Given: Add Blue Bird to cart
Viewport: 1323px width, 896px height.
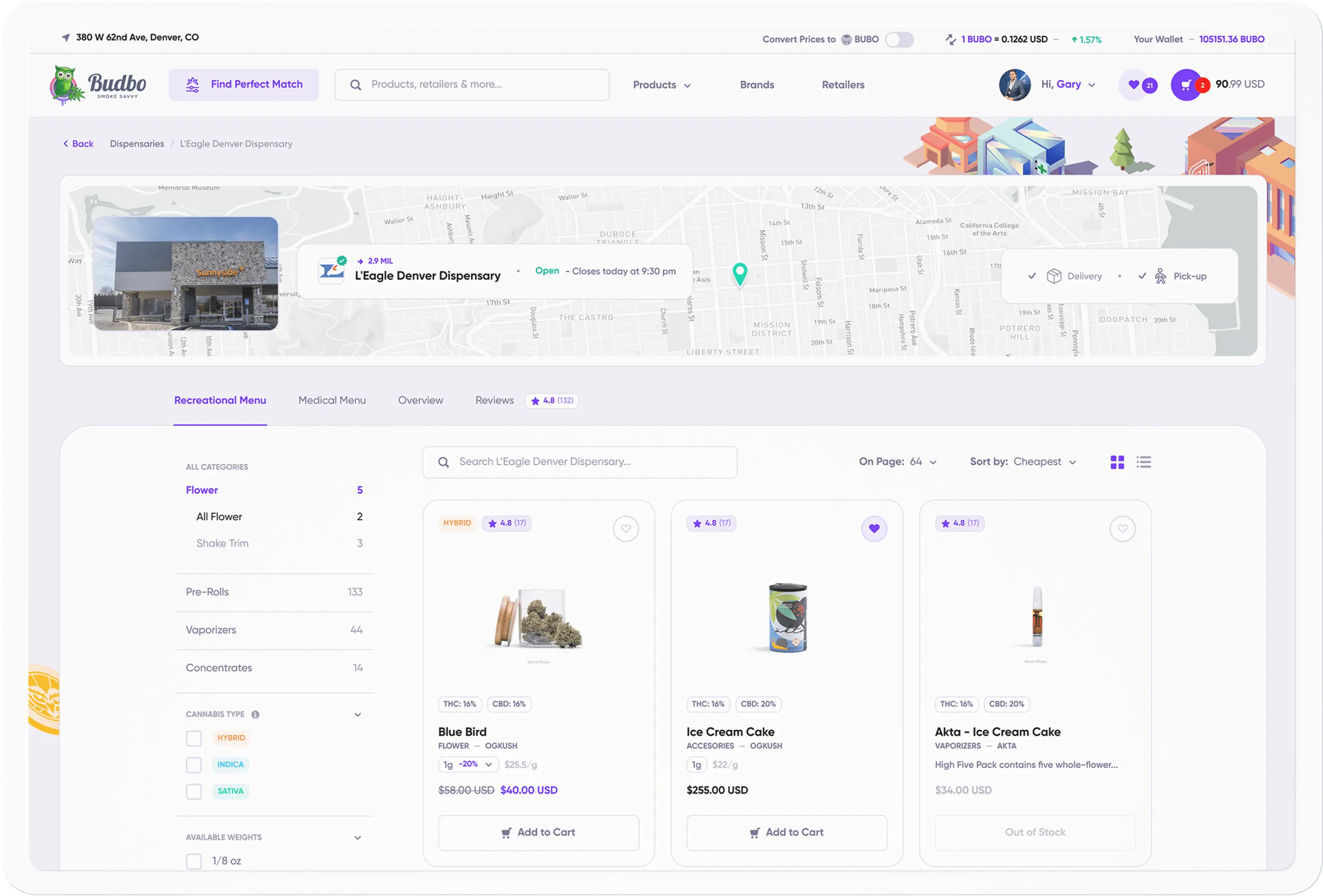Looking at the screenshot, I should coord(538,833).
